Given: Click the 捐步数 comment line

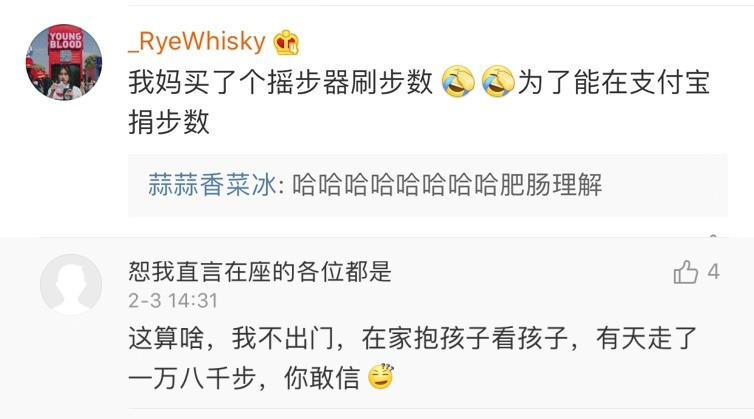Looking at the screenshot, I should [x=169, y=122].
